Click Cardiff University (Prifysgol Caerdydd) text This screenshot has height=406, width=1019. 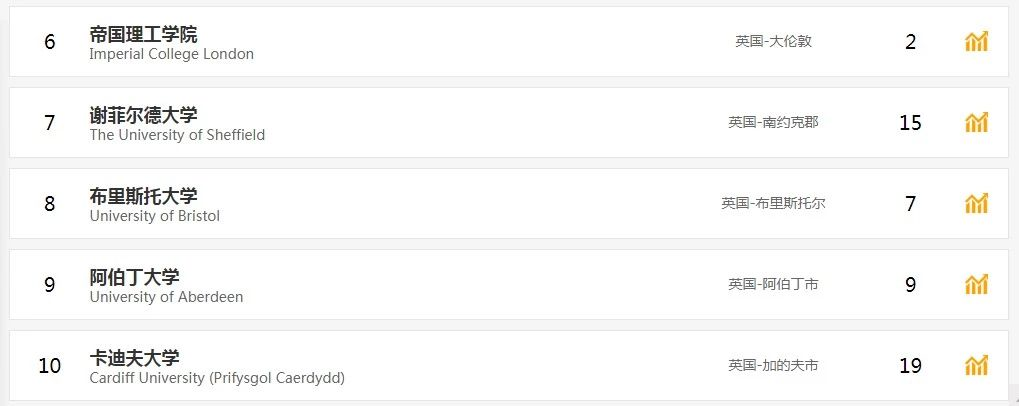(217, 378)
